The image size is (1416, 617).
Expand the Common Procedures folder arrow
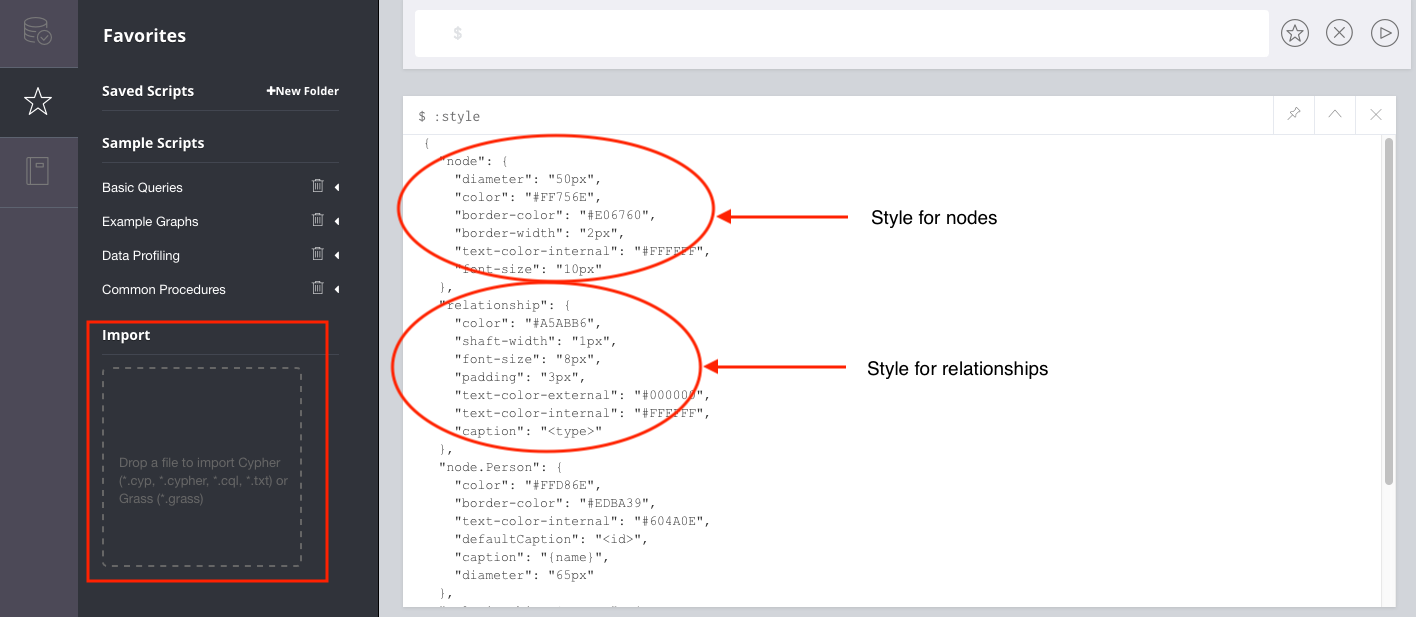[337, 289]
